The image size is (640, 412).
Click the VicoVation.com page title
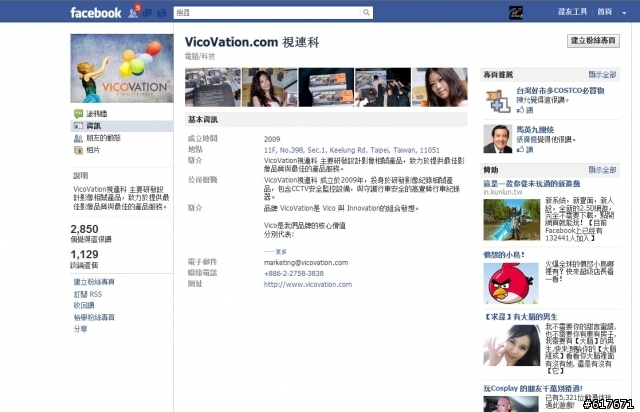pyautogui.click(x=252, y=42)
